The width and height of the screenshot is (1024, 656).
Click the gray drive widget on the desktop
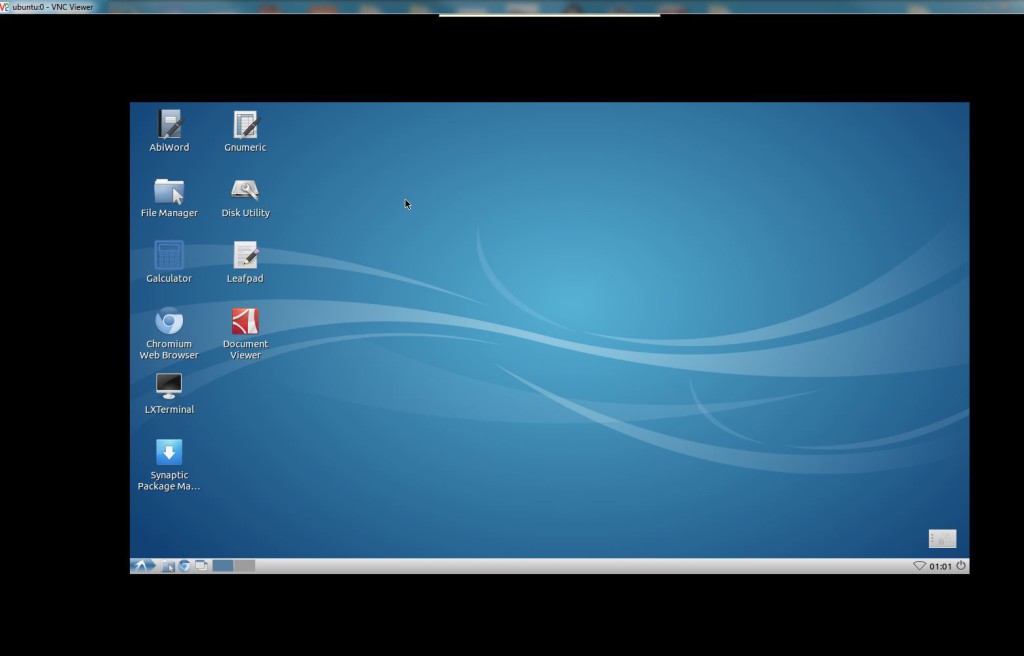point(942,539)
